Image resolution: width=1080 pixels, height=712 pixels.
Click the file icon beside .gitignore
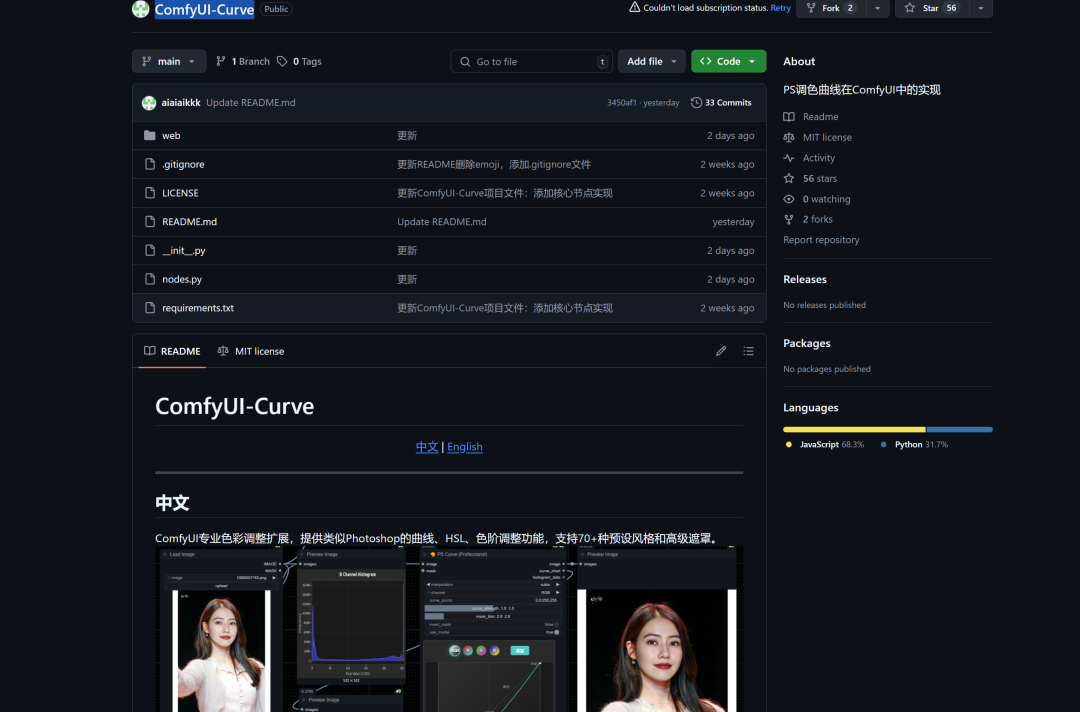149,164
